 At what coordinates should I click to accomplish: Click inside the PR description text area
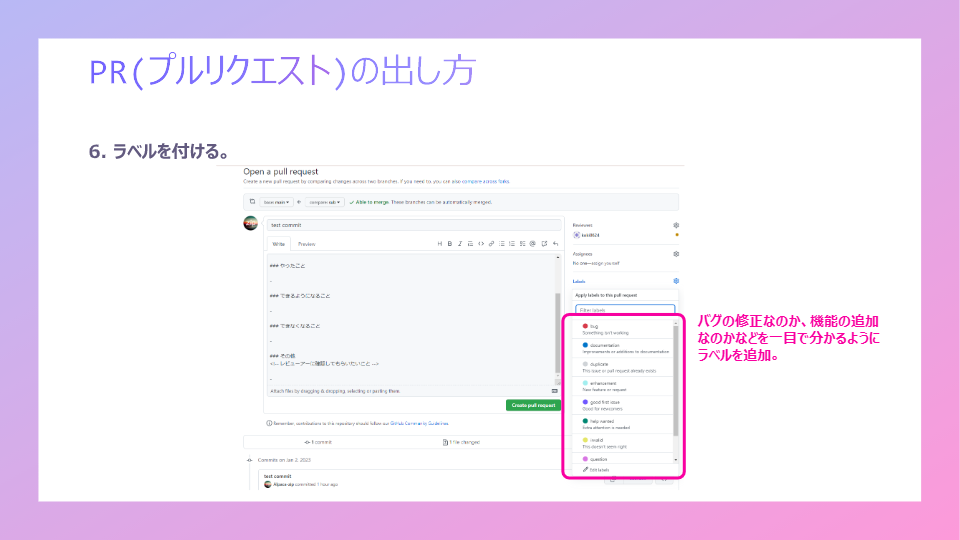(x=411, y=320)
